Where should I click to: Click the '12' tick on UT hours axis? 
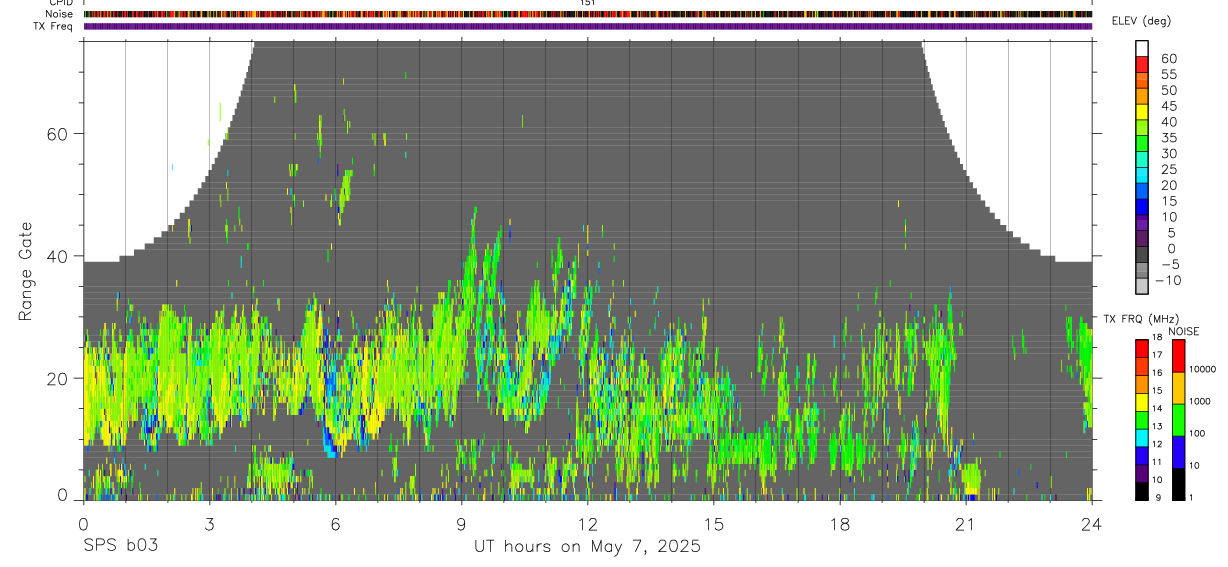click(588, 523)
